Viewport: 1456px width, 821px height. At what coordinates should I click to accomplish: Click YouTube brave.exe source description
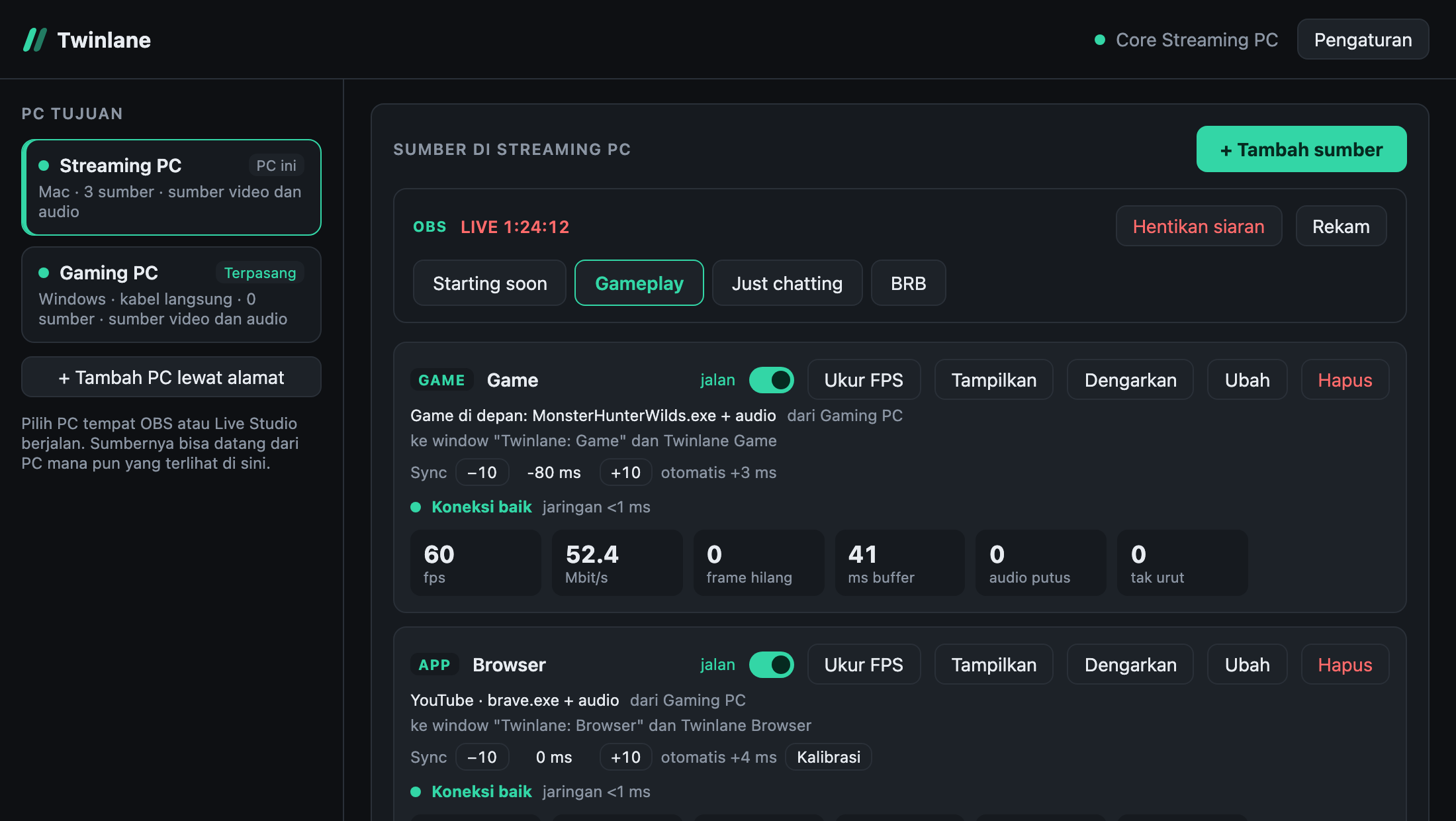coord(514,700)
